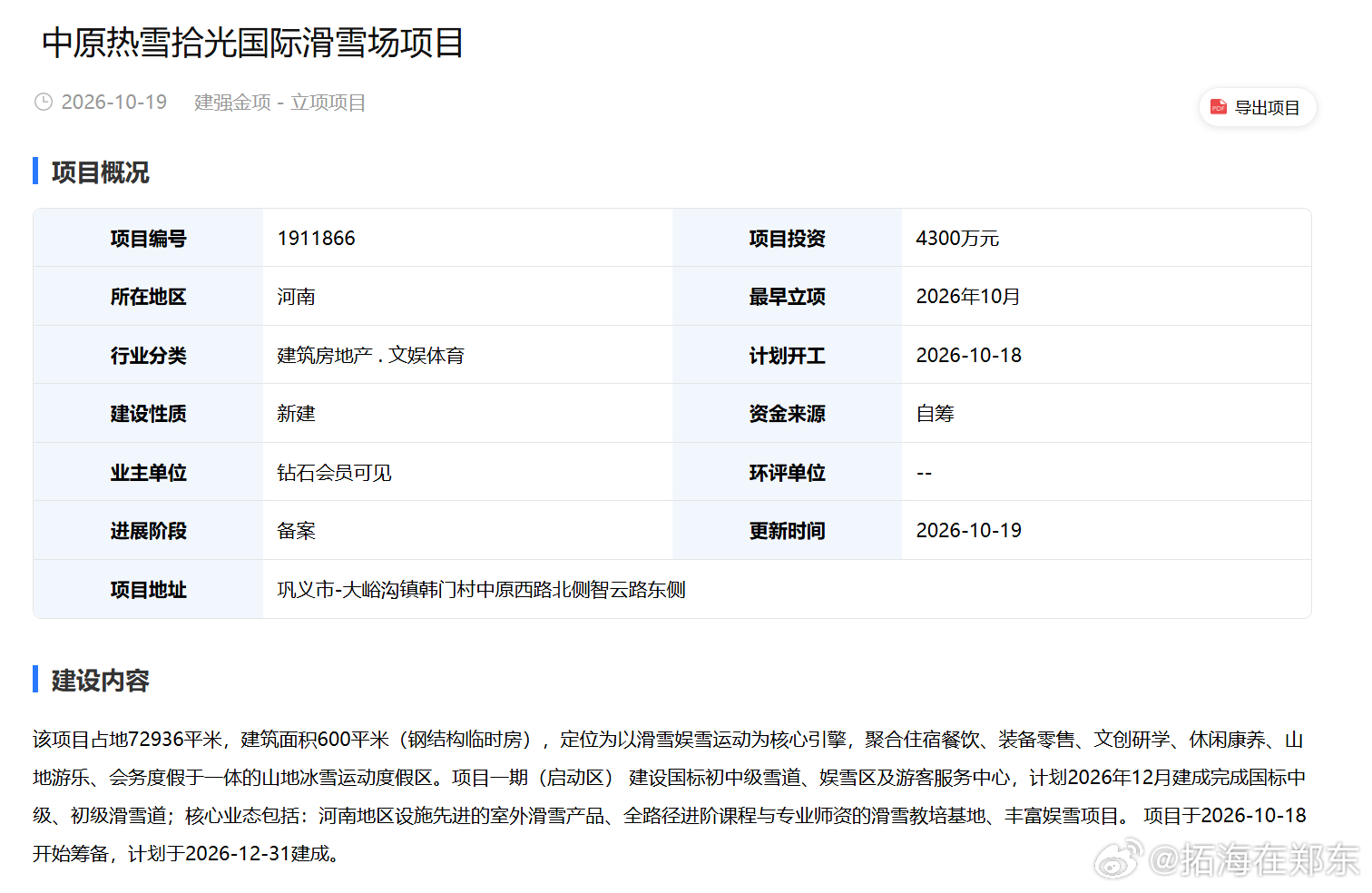Select the title 中原热雪拾光国际滑雪场项目
Screen dimensions: 1372x893
pos(253,43)
